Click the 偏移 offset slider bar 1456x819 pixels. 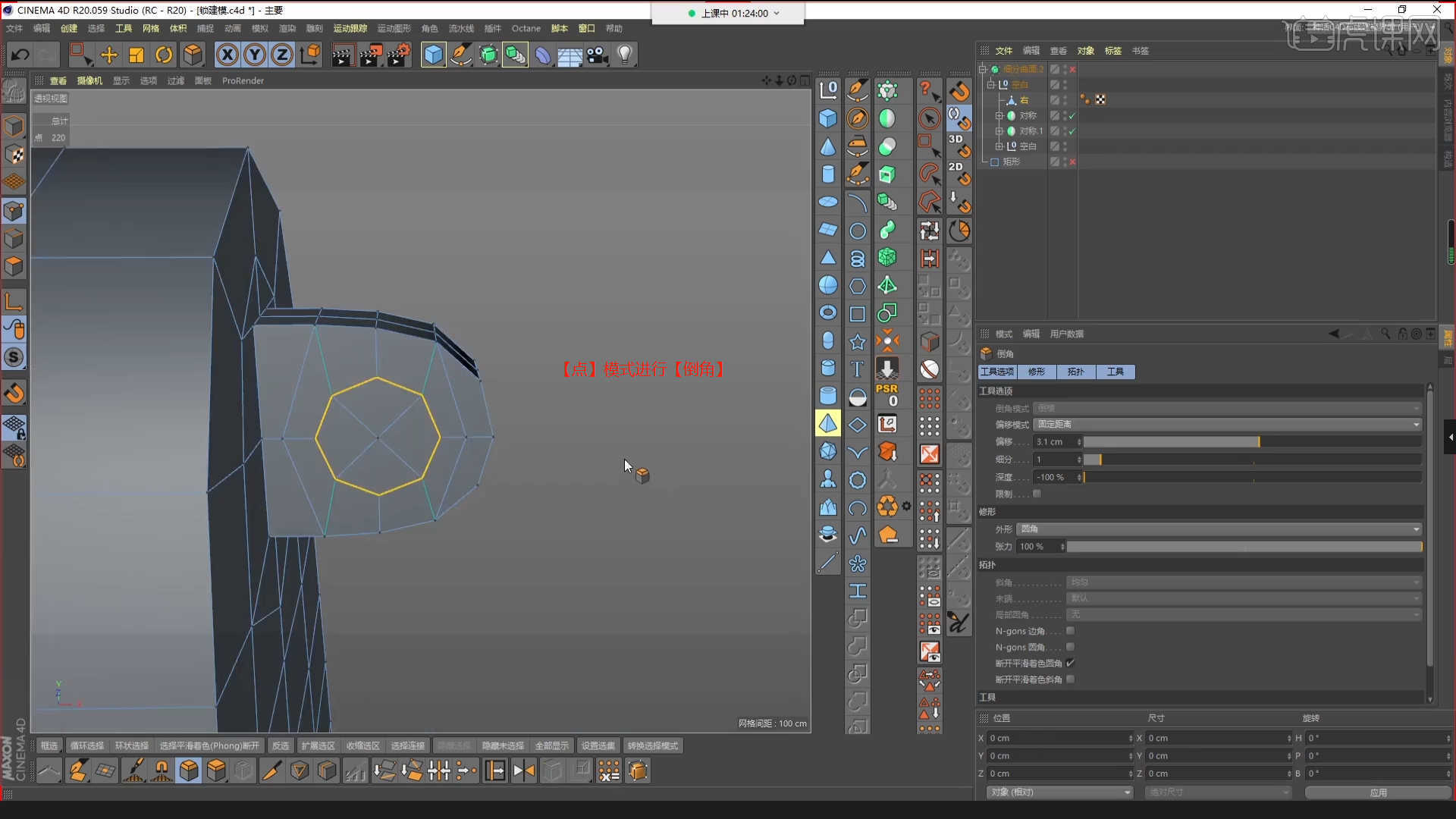[x=1252, y=442]
